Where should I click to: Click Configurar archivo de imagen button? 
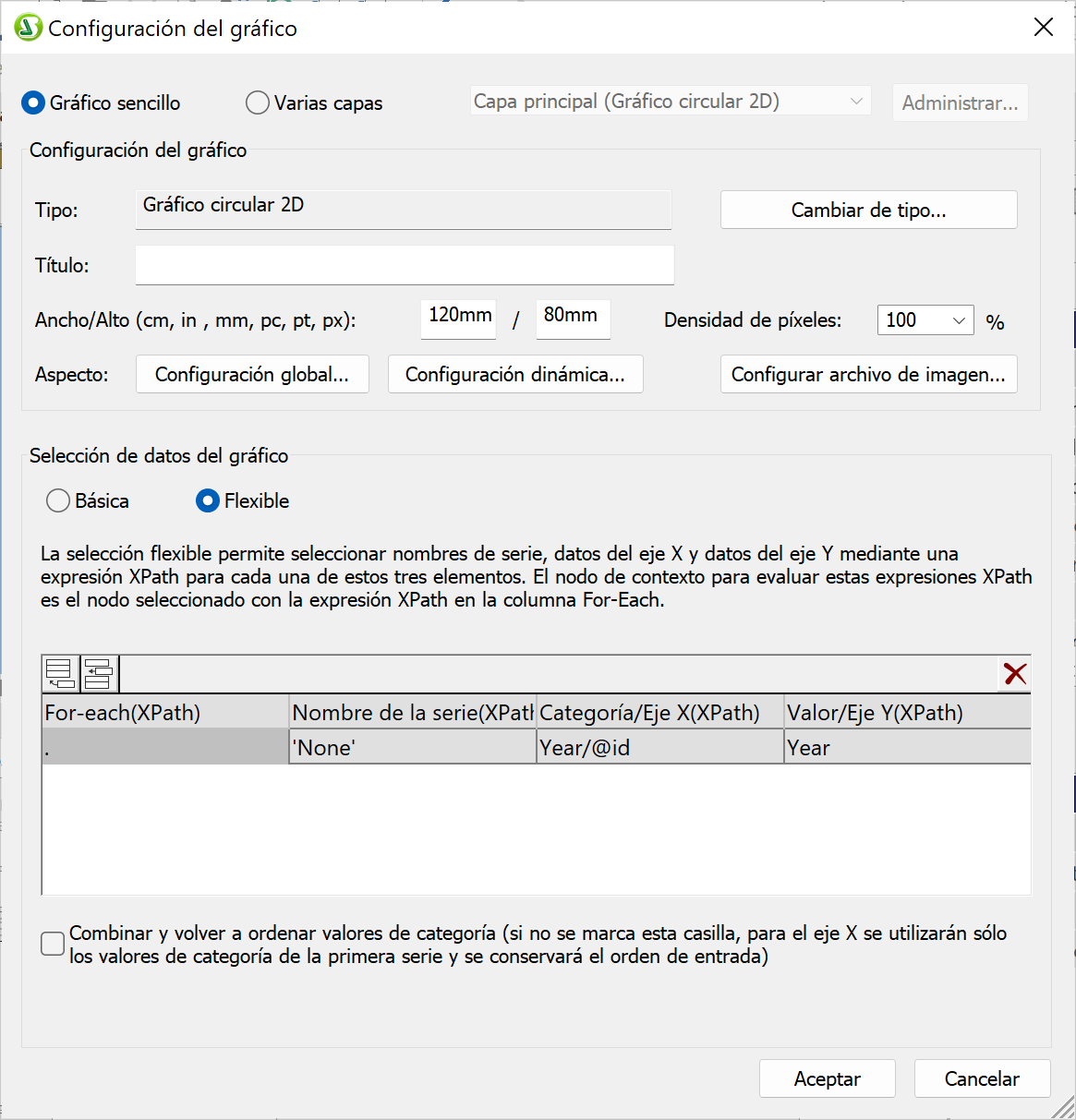pos(868,374)
